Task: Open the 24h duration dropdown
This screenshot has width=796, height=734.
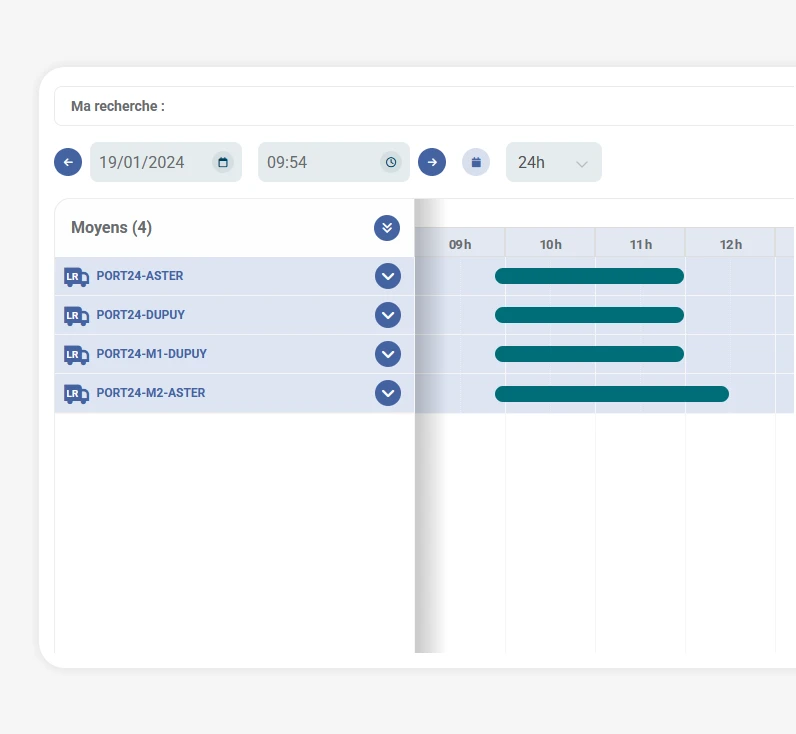Action: 554,162
